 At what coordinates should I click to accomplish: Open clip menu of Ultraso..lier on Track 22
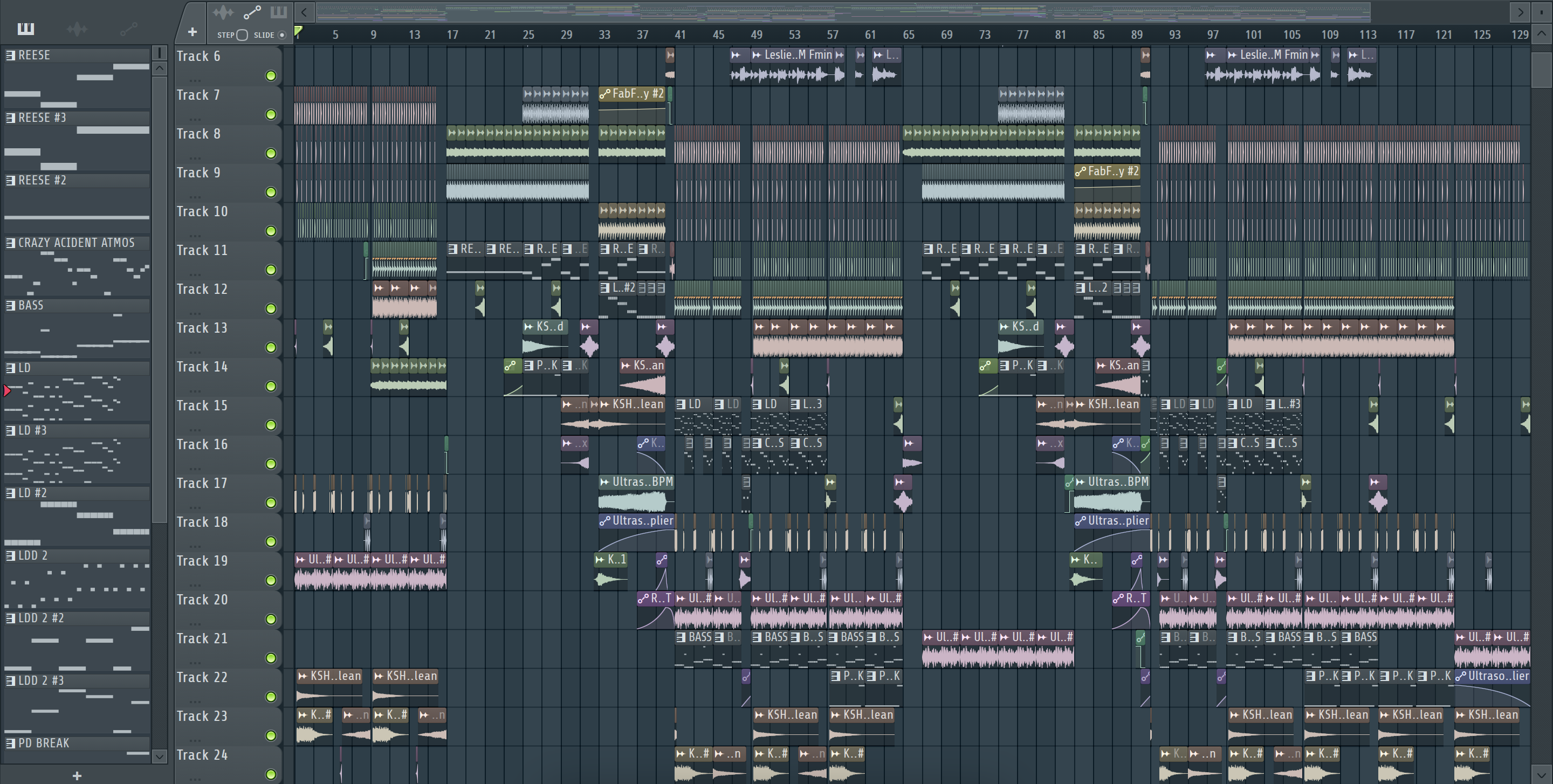pos(1461,676)
